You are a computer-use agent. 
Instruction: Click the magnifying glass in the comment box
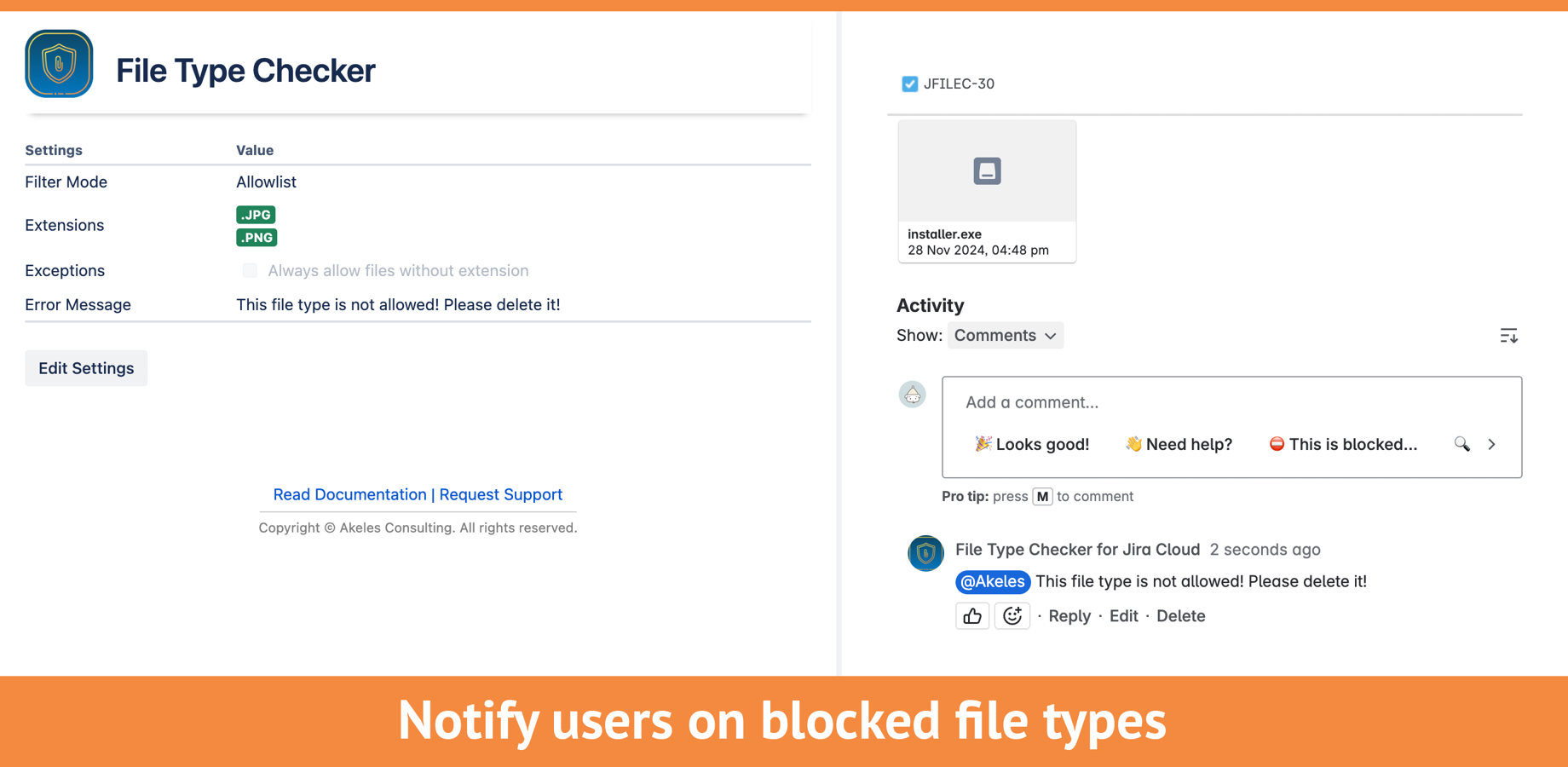(x=1461, y=444)
